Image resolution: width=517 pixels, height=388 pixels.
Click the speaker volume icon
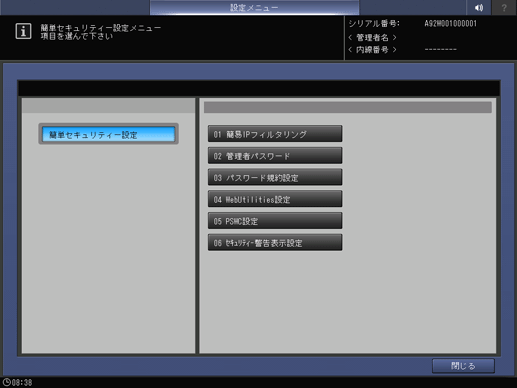(479, 7)
